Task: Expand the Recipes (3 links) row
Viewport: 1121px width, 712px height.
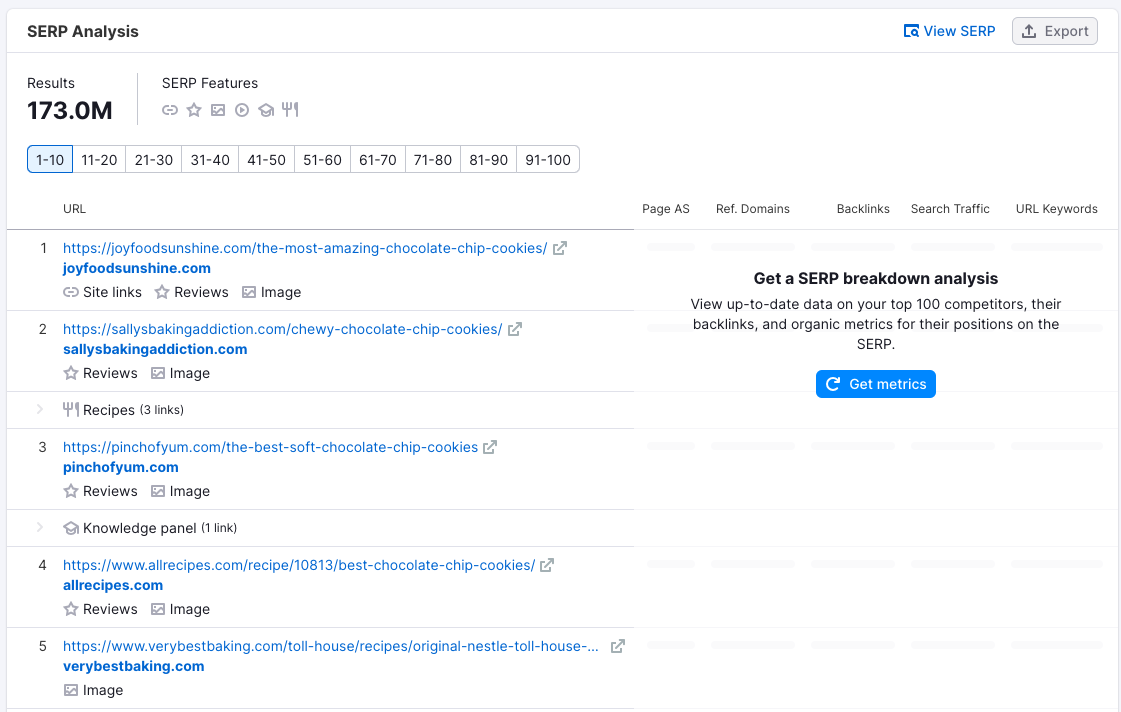Action: coord(40,410)
